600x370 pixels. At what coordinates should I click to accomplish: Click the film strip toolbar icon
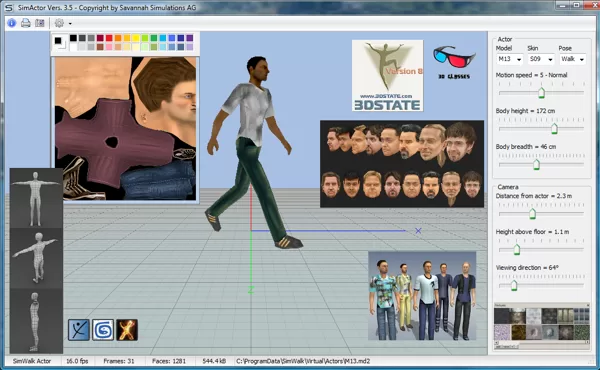tap(39, 23)
